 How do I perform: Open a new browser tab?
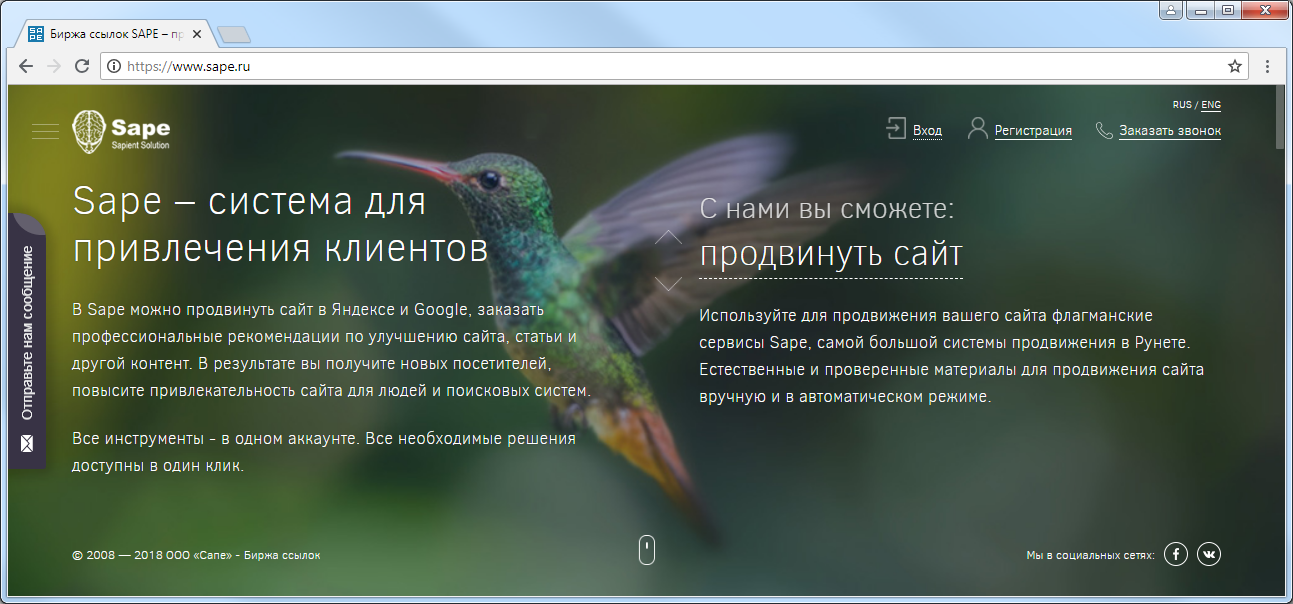[233, 36]
